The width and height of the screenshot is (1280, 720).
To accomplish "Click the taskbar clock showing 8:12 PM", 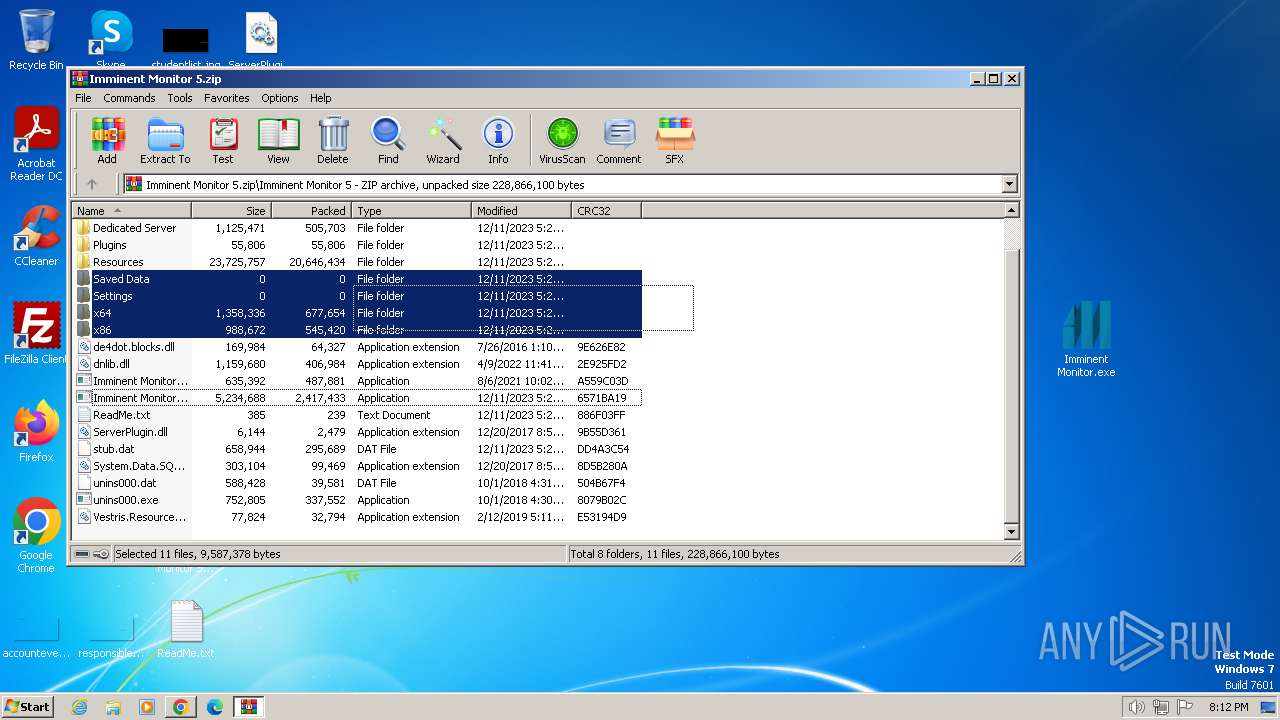I will click(x=1228, y=707).
